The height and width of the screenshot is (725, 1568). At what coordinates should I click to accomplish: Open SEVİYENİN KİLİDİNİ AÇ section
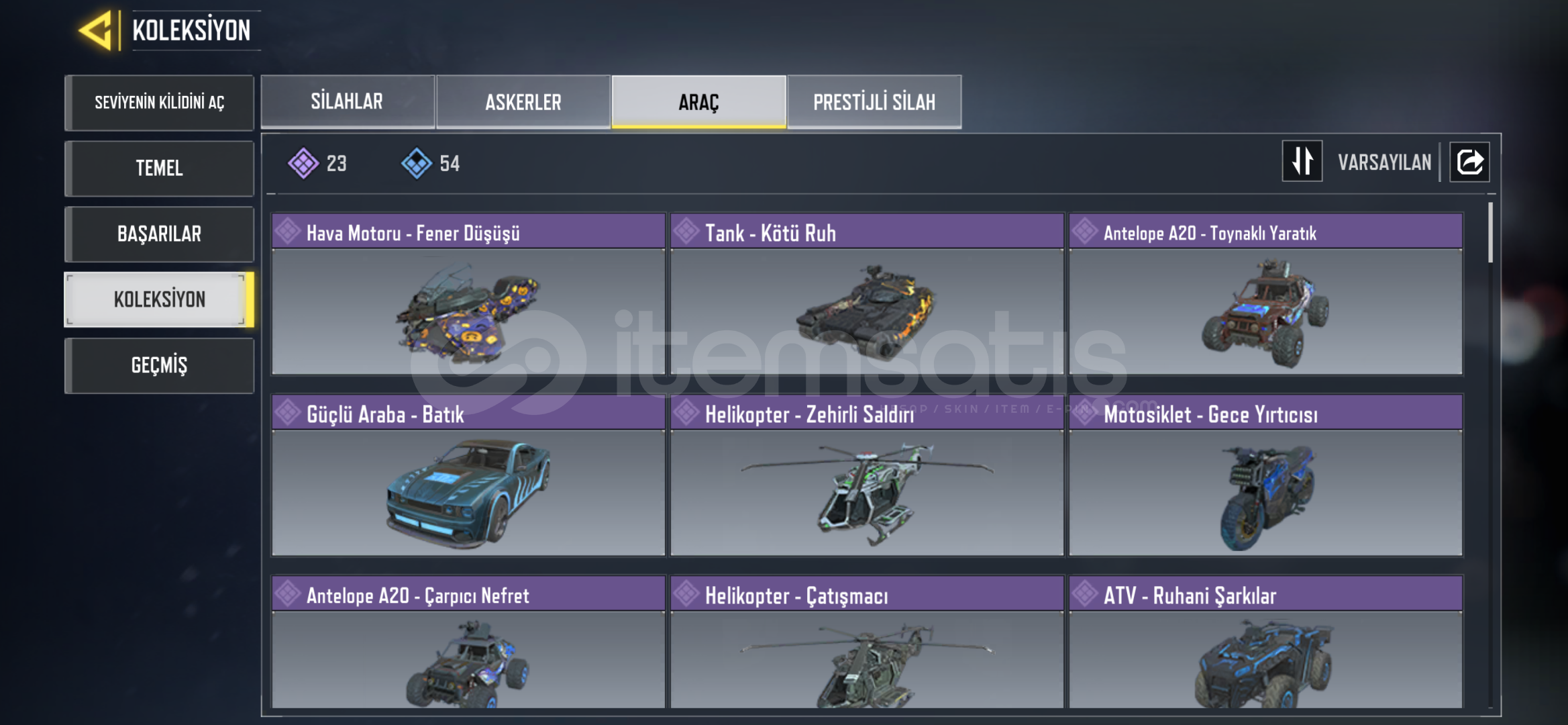pos(159,103)
